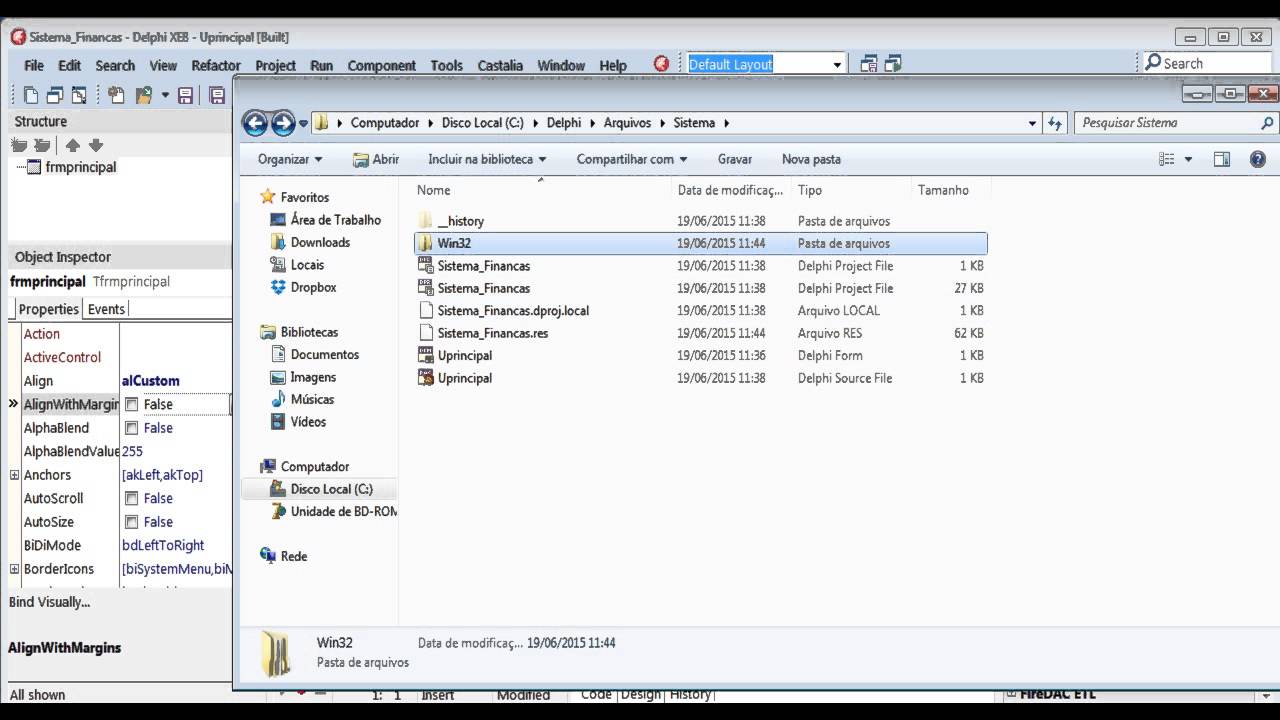The height and width of the screenshot is (720, 1280).
Task: Select frmprincipal in the Structure tree
Action: click(80, 167)
